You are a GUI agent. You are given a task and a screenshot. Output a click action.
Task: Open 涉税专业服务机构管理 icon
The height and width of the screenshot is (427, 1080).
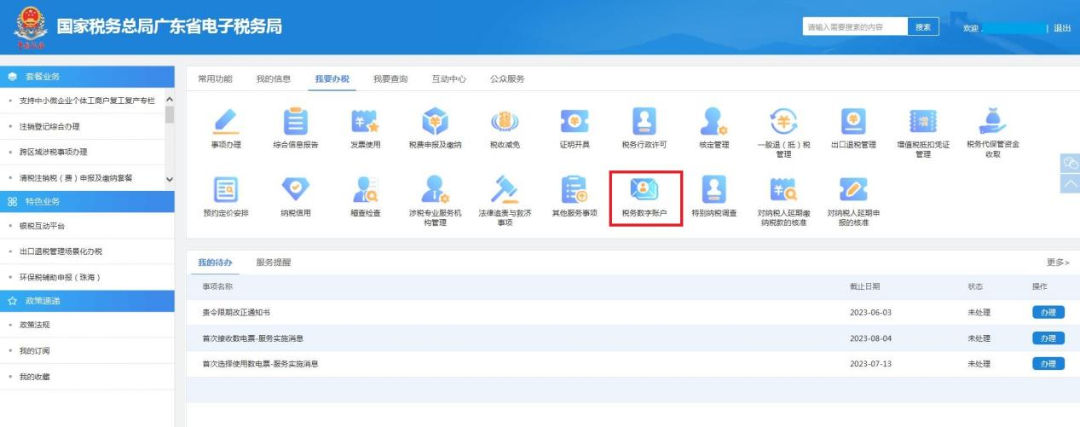[x=435, y=189]
